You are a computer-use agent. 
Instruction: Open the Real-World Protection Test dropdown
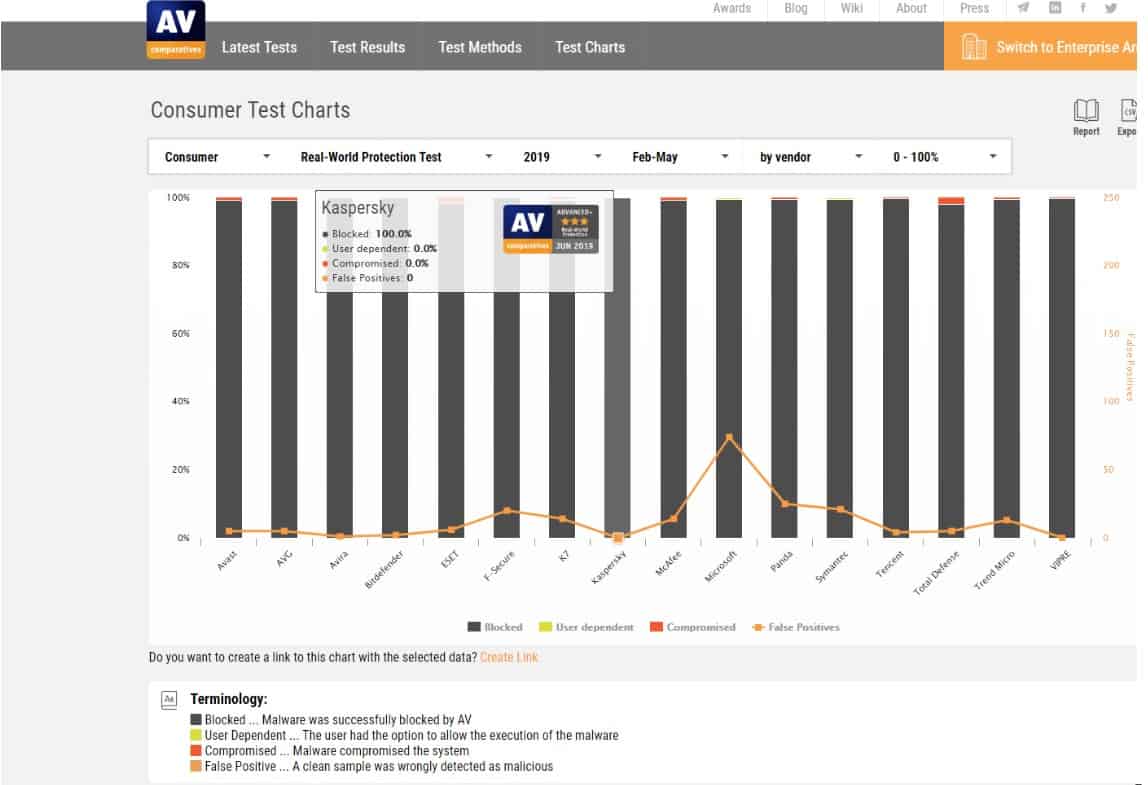(x=396, y=157)
